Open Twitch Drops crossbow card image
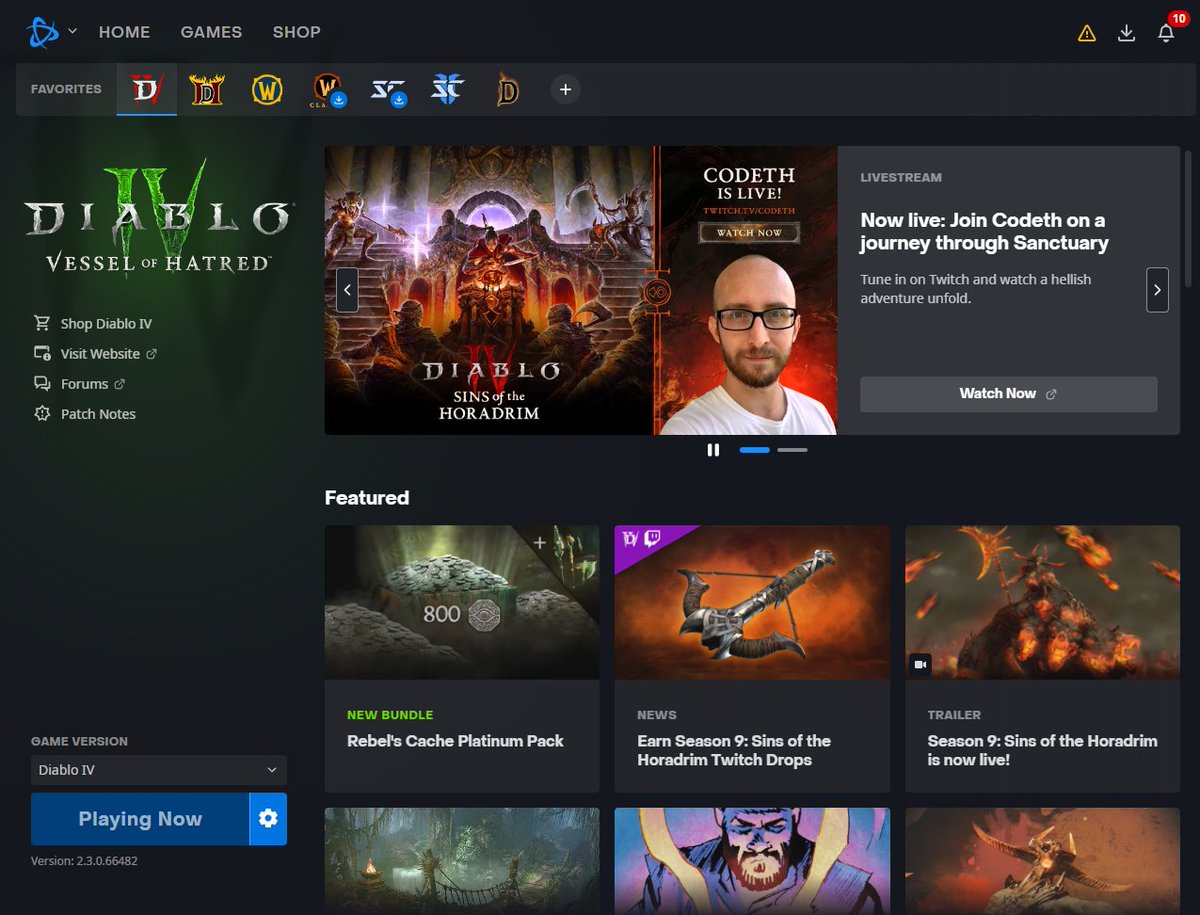 tap(752, 603)
